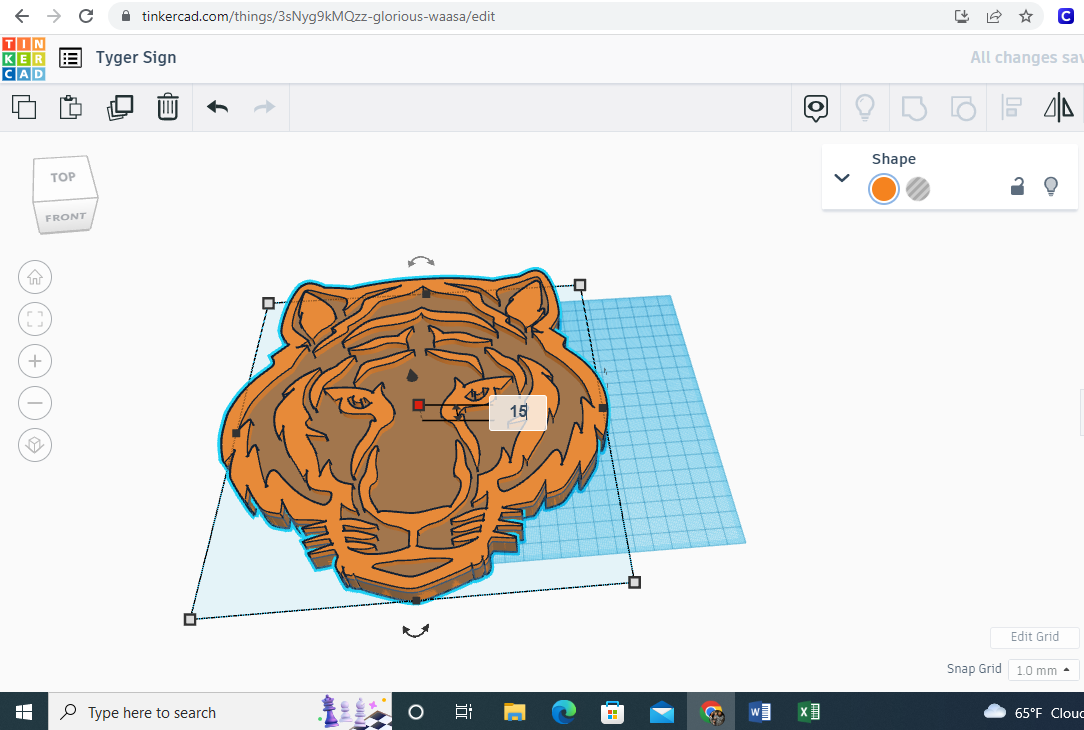1084x730 pixels.
Task: Open the Align tool
Action: point(1011,107)
